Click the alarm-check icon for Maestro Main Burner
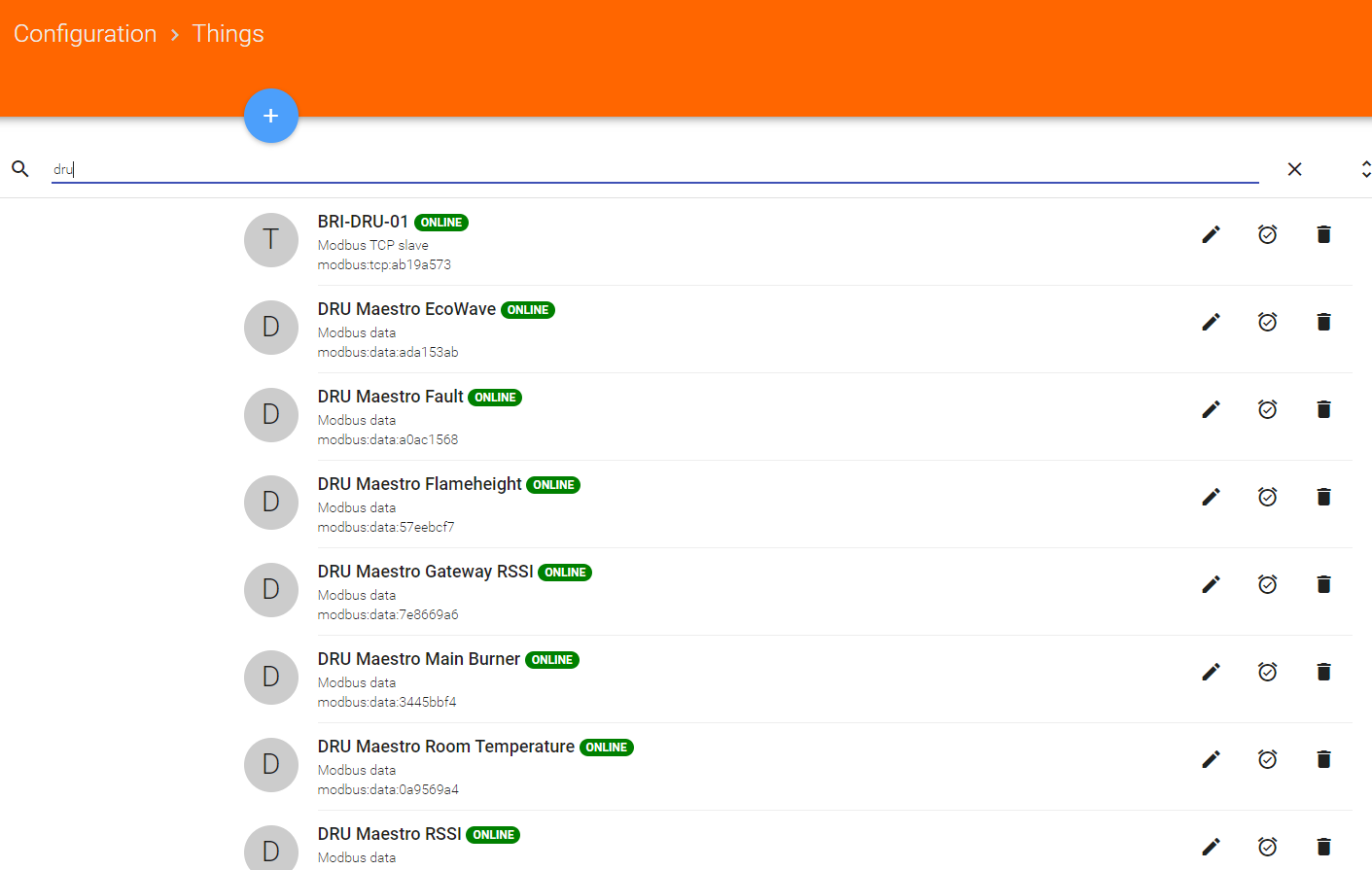This screenshot has width=1372, height=870. 1267,672
